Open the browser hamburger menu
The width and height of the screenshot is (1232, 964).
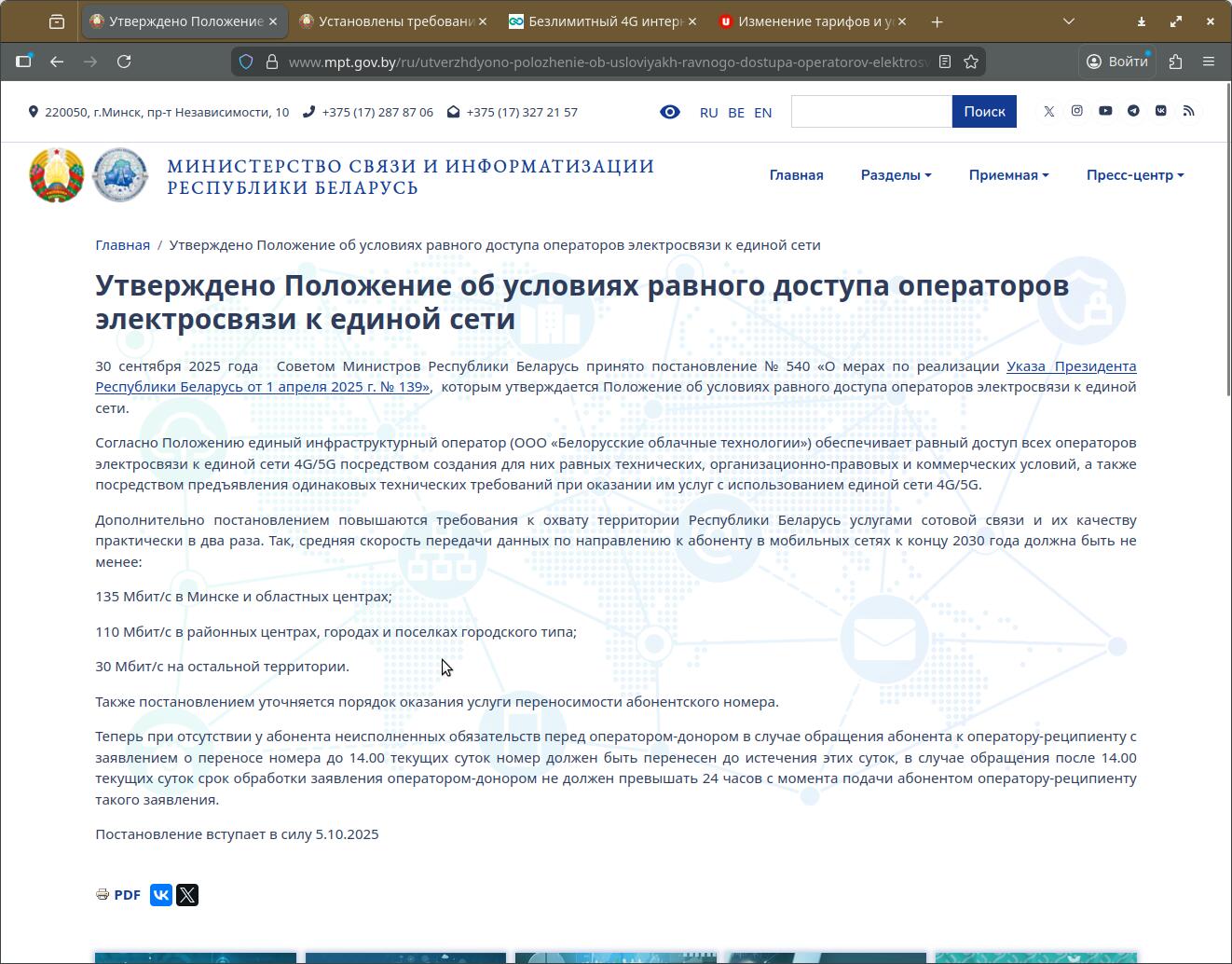coord(1209,62)
